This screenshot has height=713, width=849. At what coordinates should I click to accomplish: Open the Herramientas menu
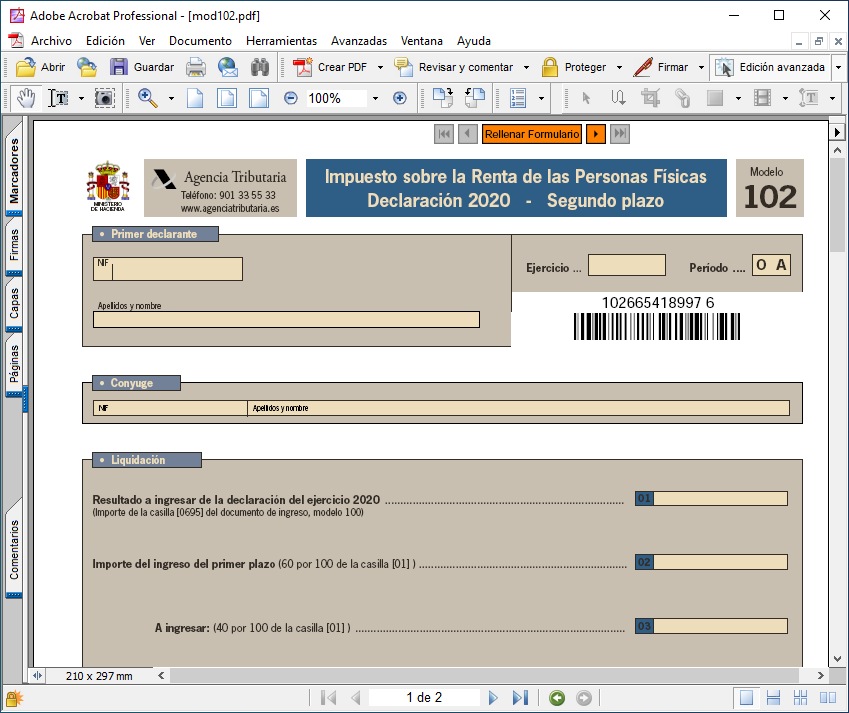281,41
